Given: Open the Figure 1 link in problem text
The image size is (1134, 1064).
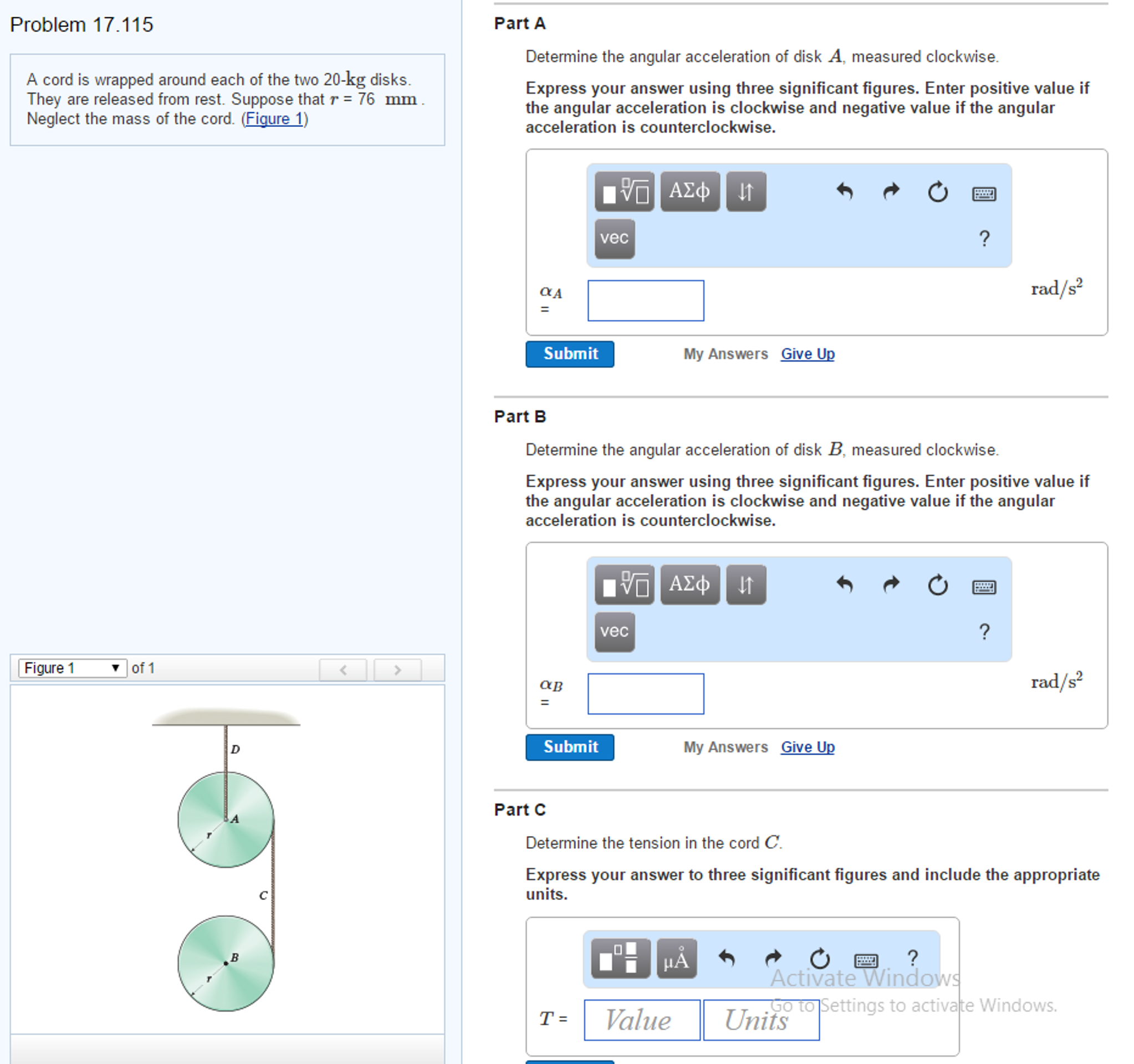Looking at the screenshot, I should tap(274, 119).
